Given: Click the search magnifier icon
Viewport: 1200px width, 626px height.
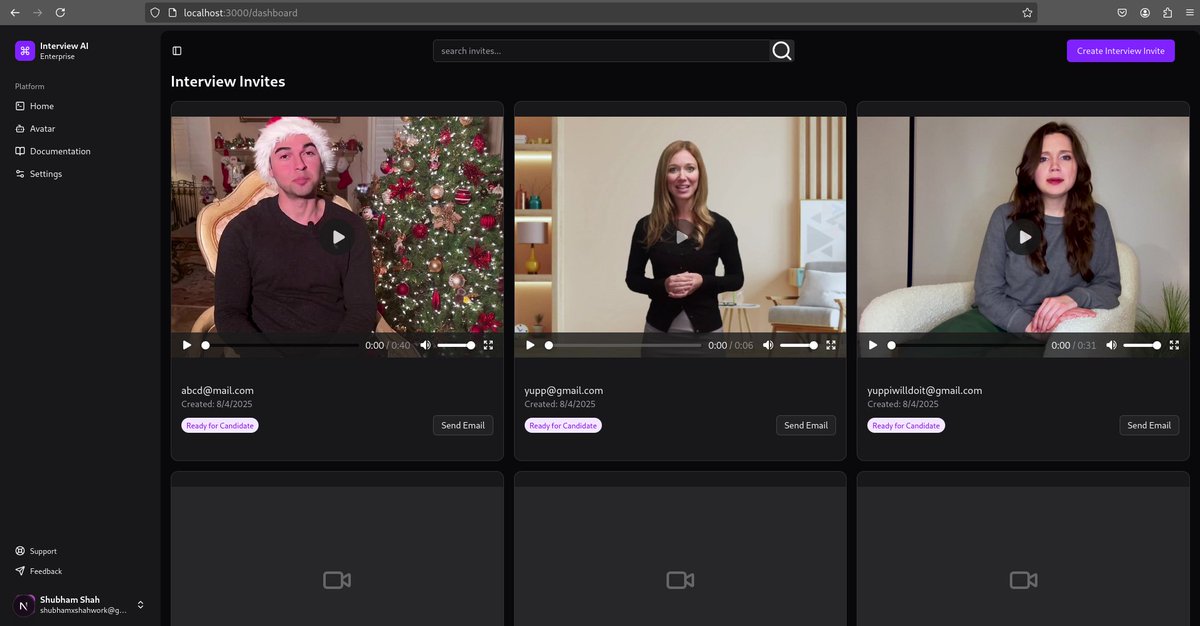Looking at the screenshot, I should pyautogui.click(x=782, y=51).
